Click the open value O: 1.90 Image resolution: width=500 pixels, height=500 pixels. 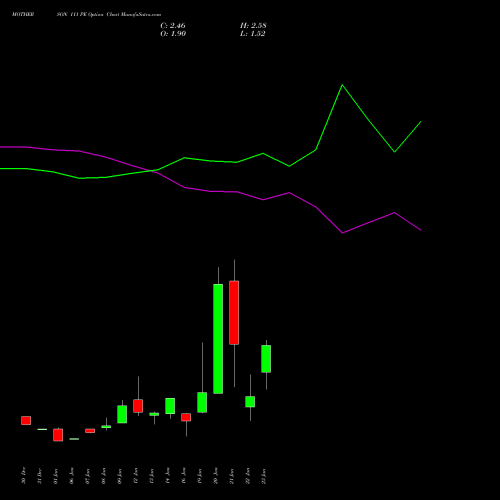[x=173, y=34]
